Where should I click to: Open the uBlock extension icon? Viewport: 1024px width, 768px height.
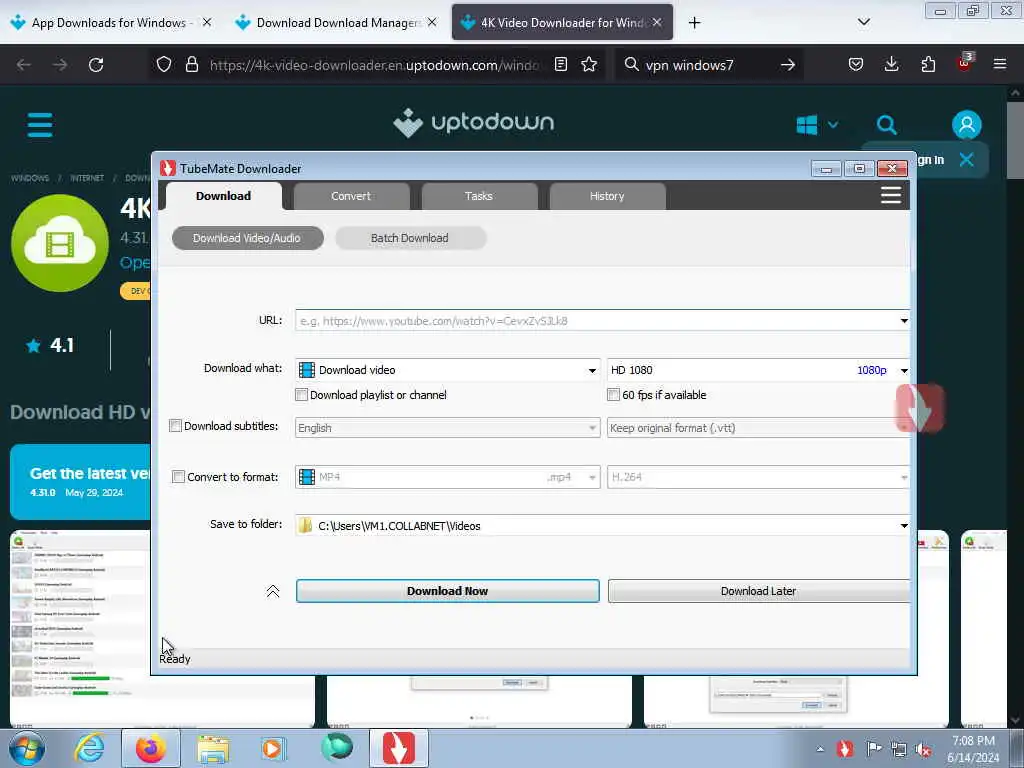coord(965,63)
